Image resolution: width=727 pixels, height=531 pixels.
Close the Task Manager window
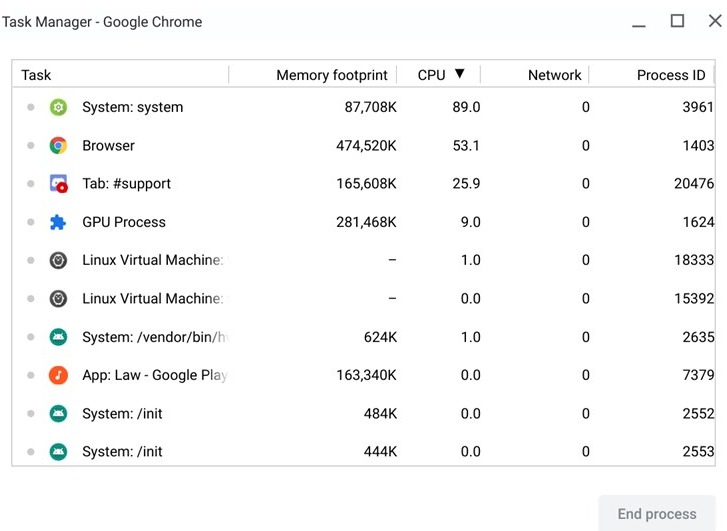(715, 21)
